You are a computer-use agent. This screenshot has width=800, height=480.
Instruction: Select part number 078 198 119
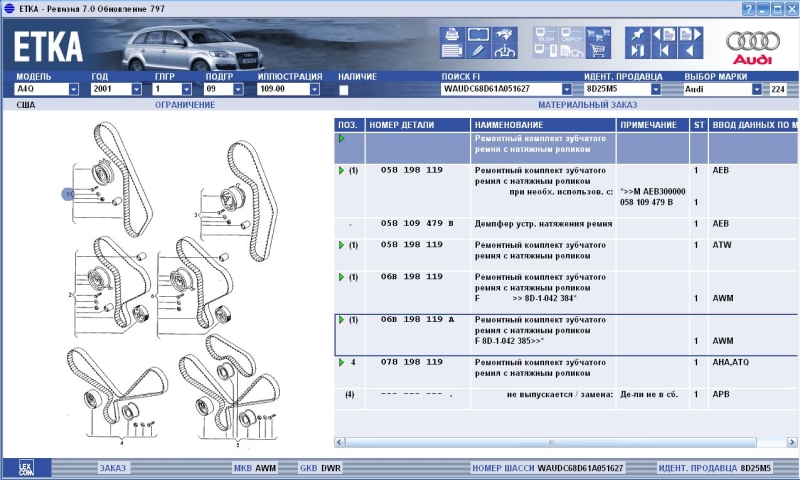tap(411, 362)
